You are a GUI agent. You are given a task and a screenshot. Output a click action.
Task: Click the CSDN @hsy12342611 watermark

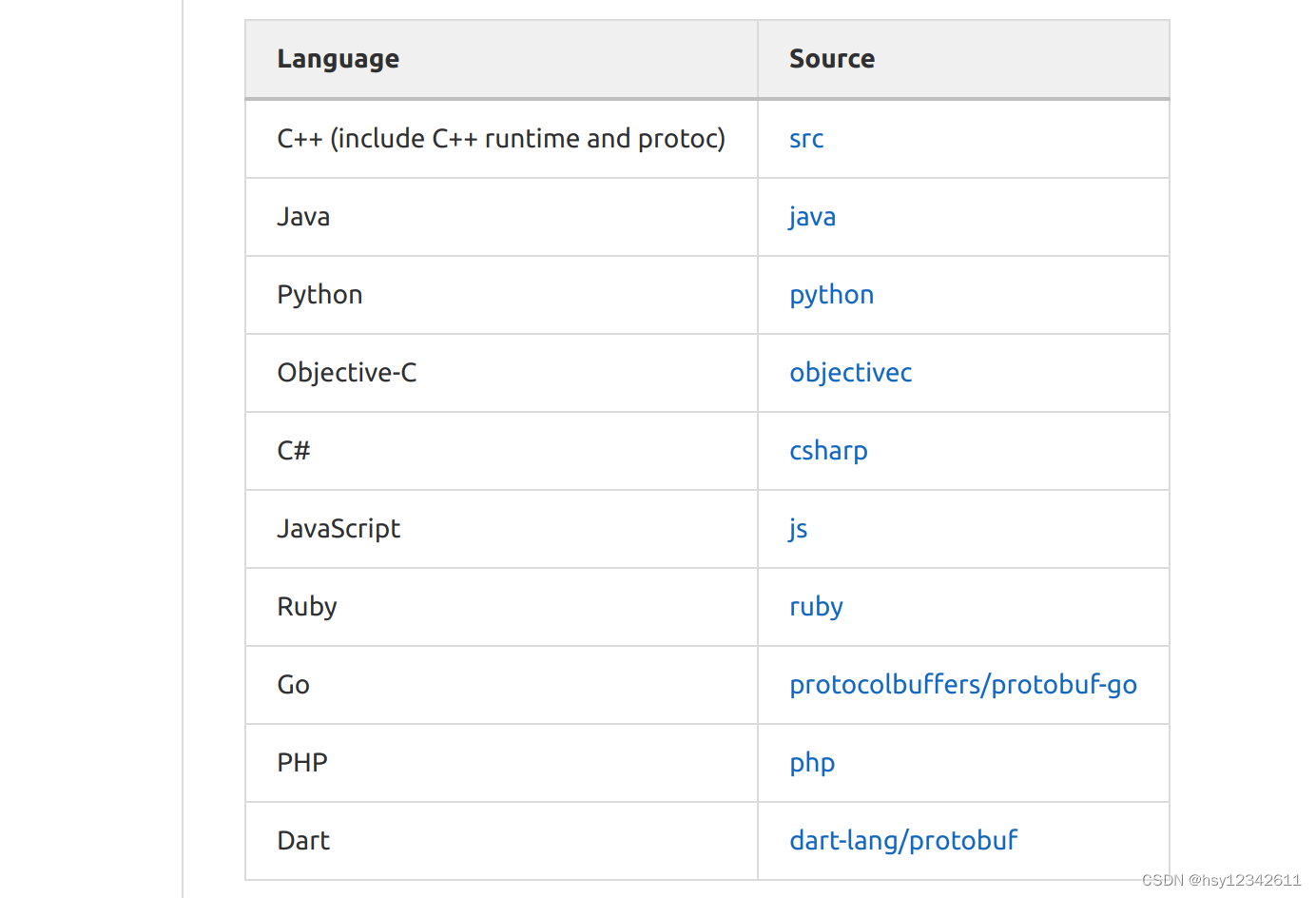pyautogui.click(x=1221, y=881)
